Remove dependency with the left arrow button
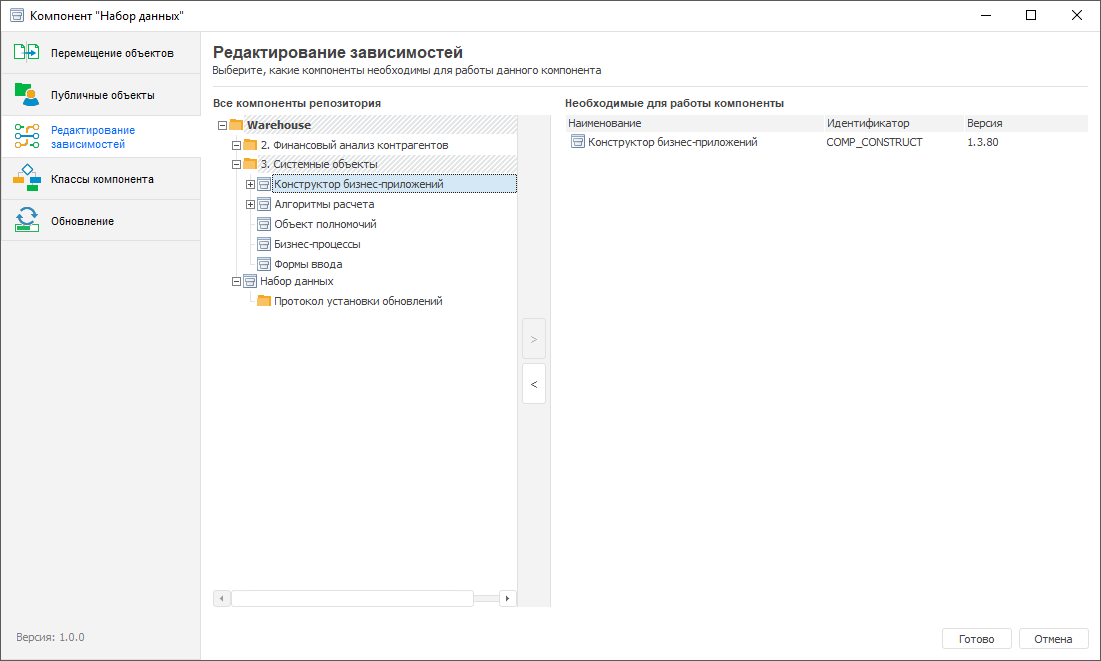The width and height of the screenshot is (1101, 661). (534, 384)
